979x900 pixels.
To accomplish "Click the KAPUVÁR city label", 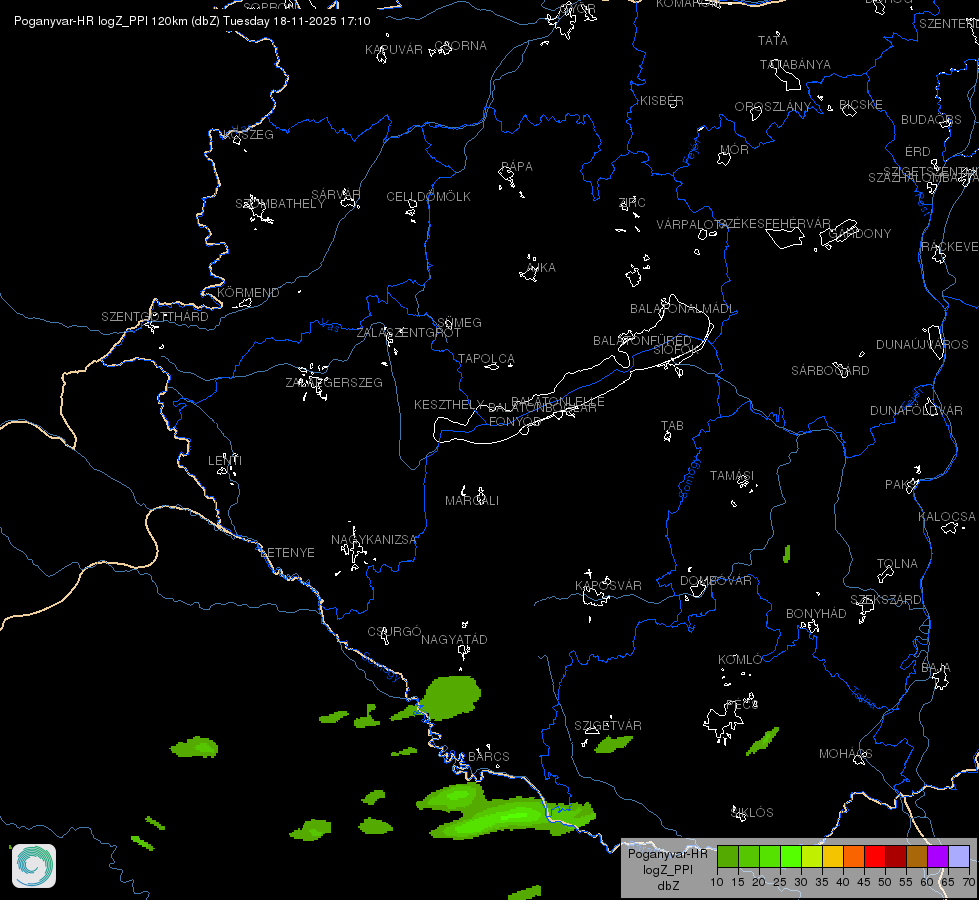I will 393,49.
